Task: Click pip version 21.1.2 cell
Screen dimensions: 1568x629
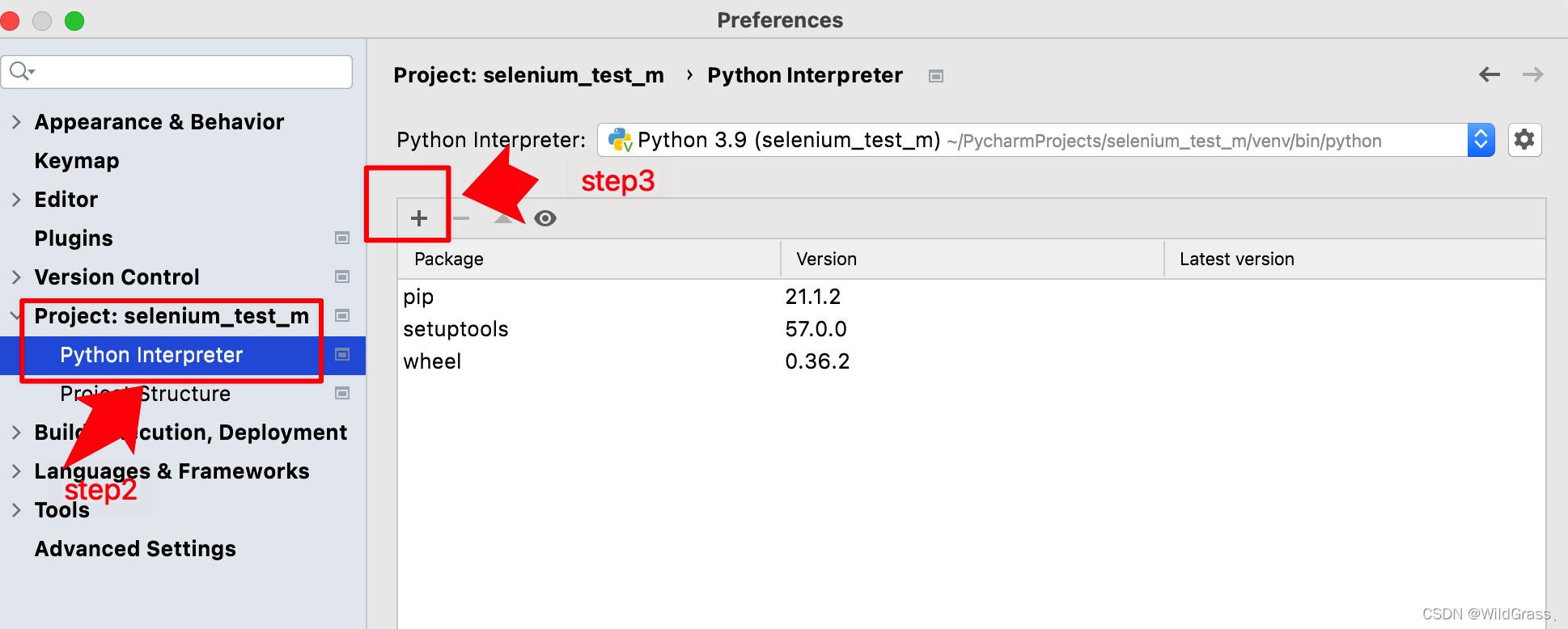Action: [813, 297]
